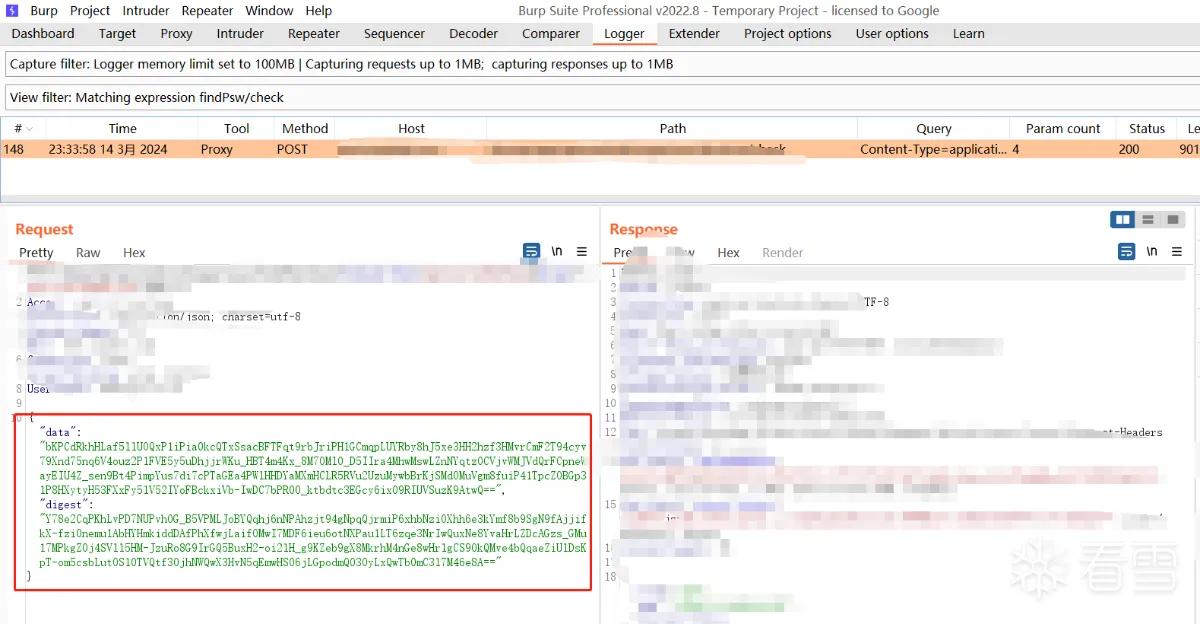Click the Burp Suite logo icon
Image resolution: width=1200 pixels, height=624 pixels.
(10, 10)
